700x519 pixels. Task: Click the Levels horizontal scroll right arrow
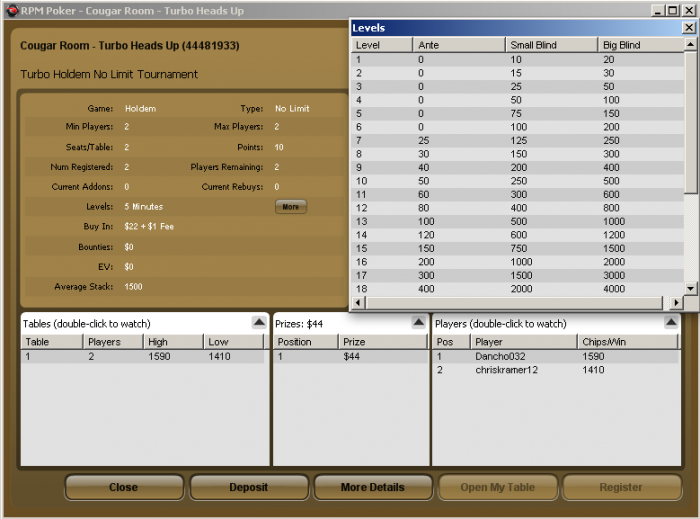677,303
